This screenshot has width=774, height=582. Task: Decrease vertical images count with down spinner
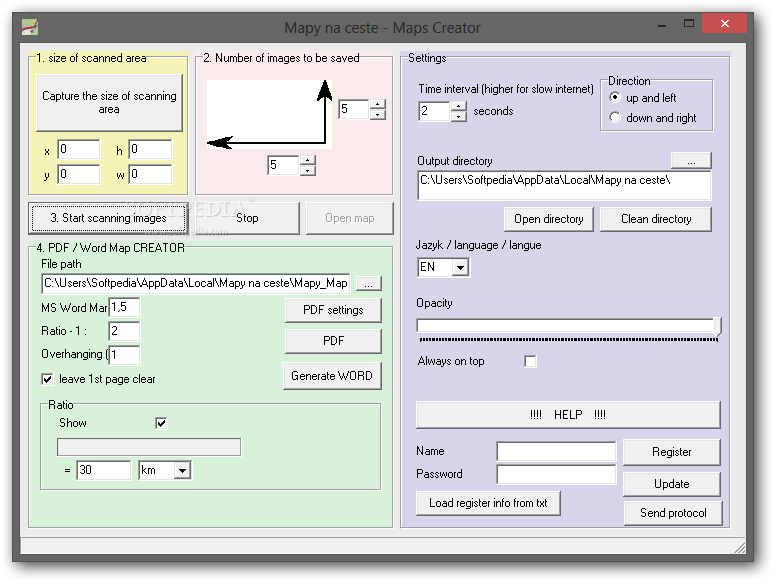point(378,115)
